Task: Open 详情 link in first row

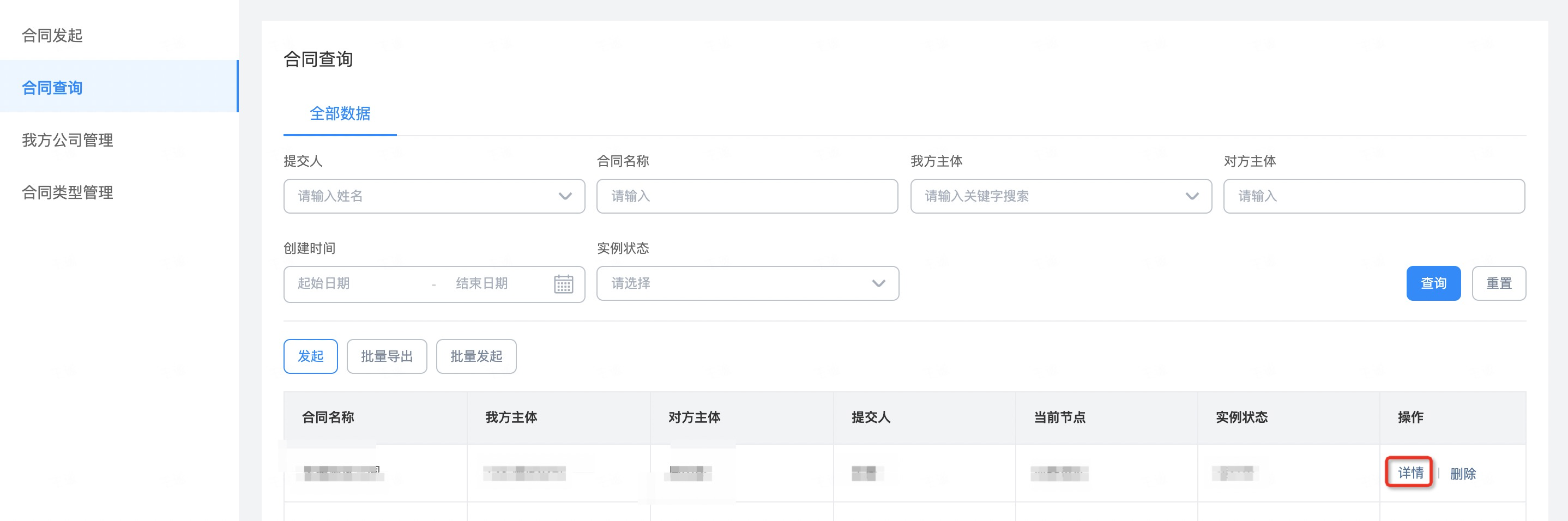Action: click(x=1410, y=472)
